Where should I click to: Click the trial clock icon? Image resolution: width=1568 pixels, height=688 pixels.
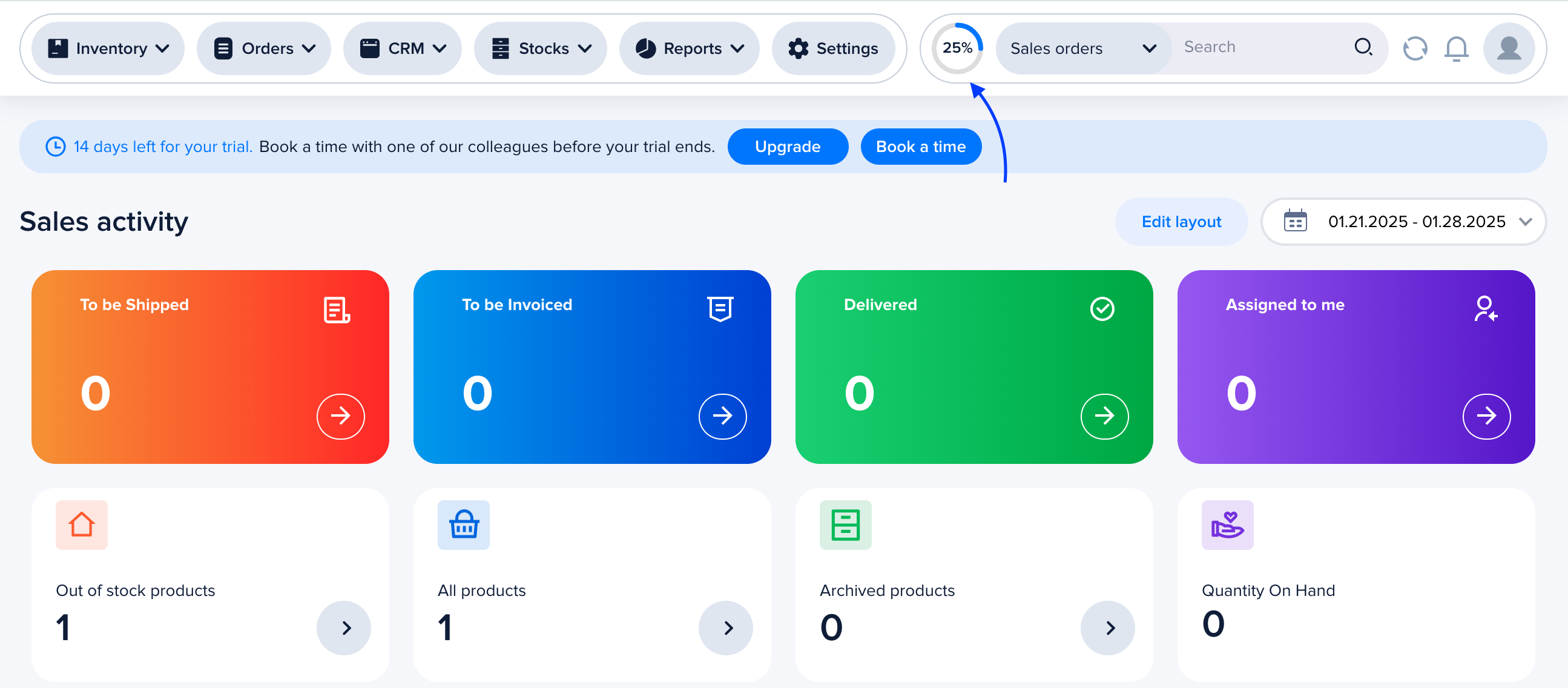pyautogui.click(x=55, y=147)
